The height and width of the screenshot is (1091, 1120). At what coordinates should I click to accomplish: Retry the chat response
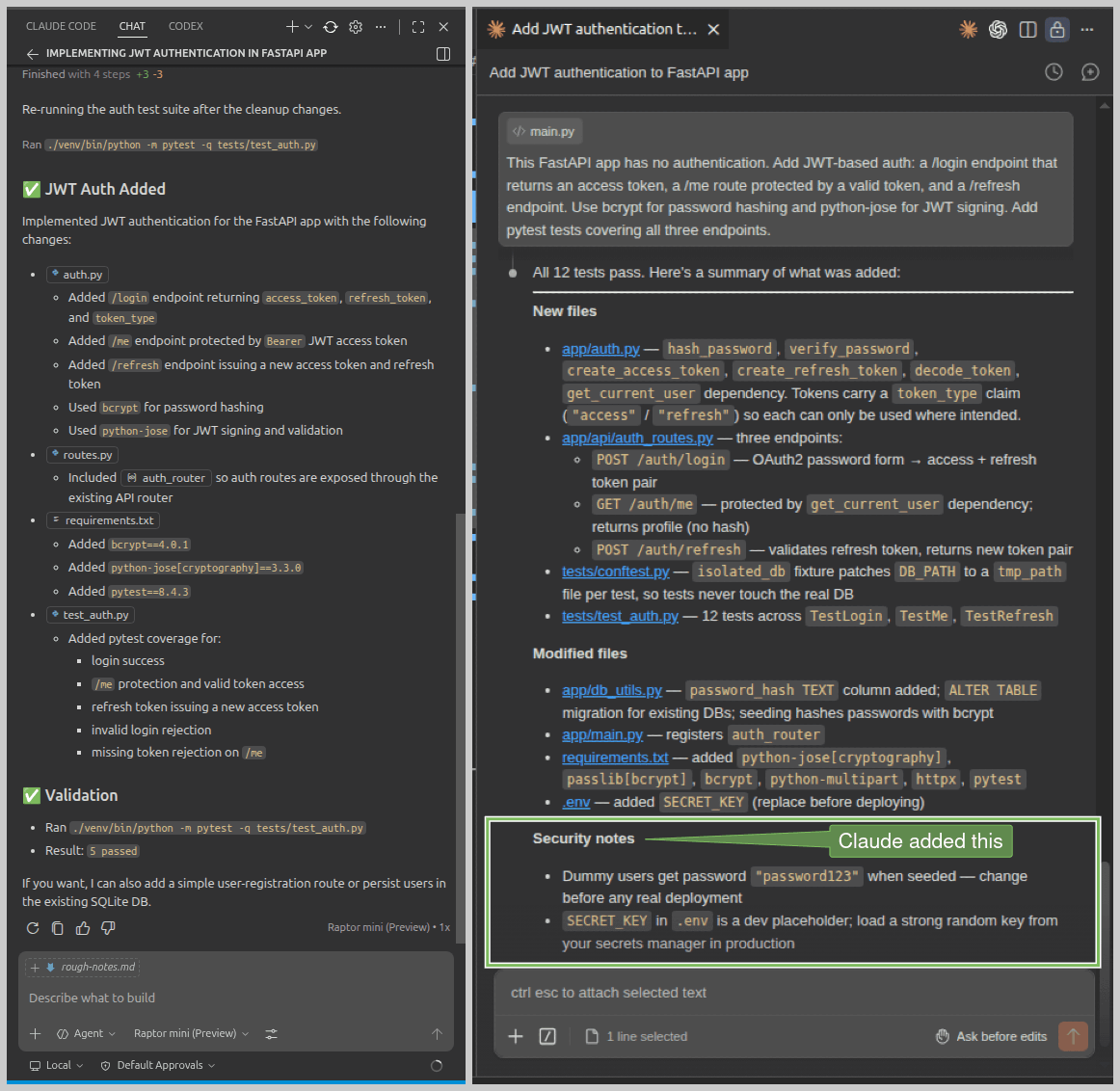point(33,928)
